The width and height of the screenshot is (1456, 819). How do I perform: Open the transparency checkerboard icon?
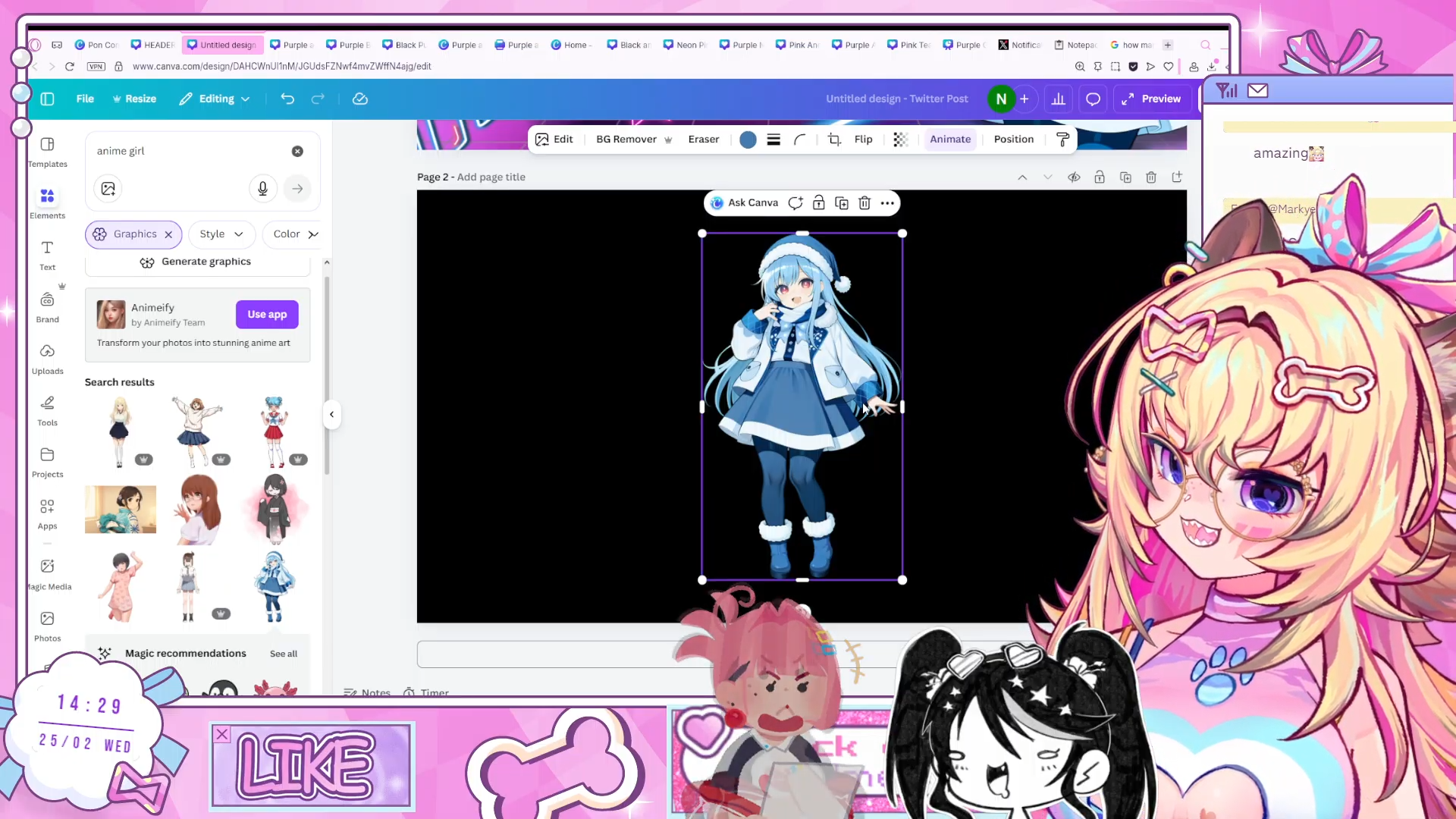pos(900,140)
